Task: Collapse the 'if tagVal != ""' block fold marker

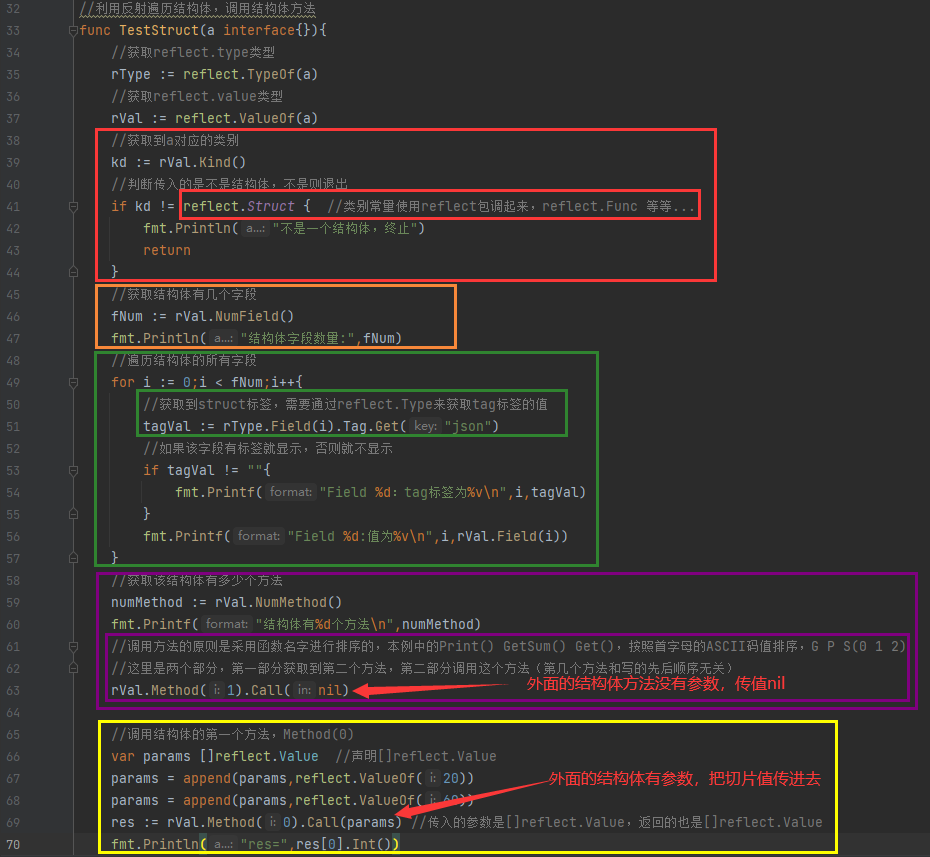Action: (73, 471)
